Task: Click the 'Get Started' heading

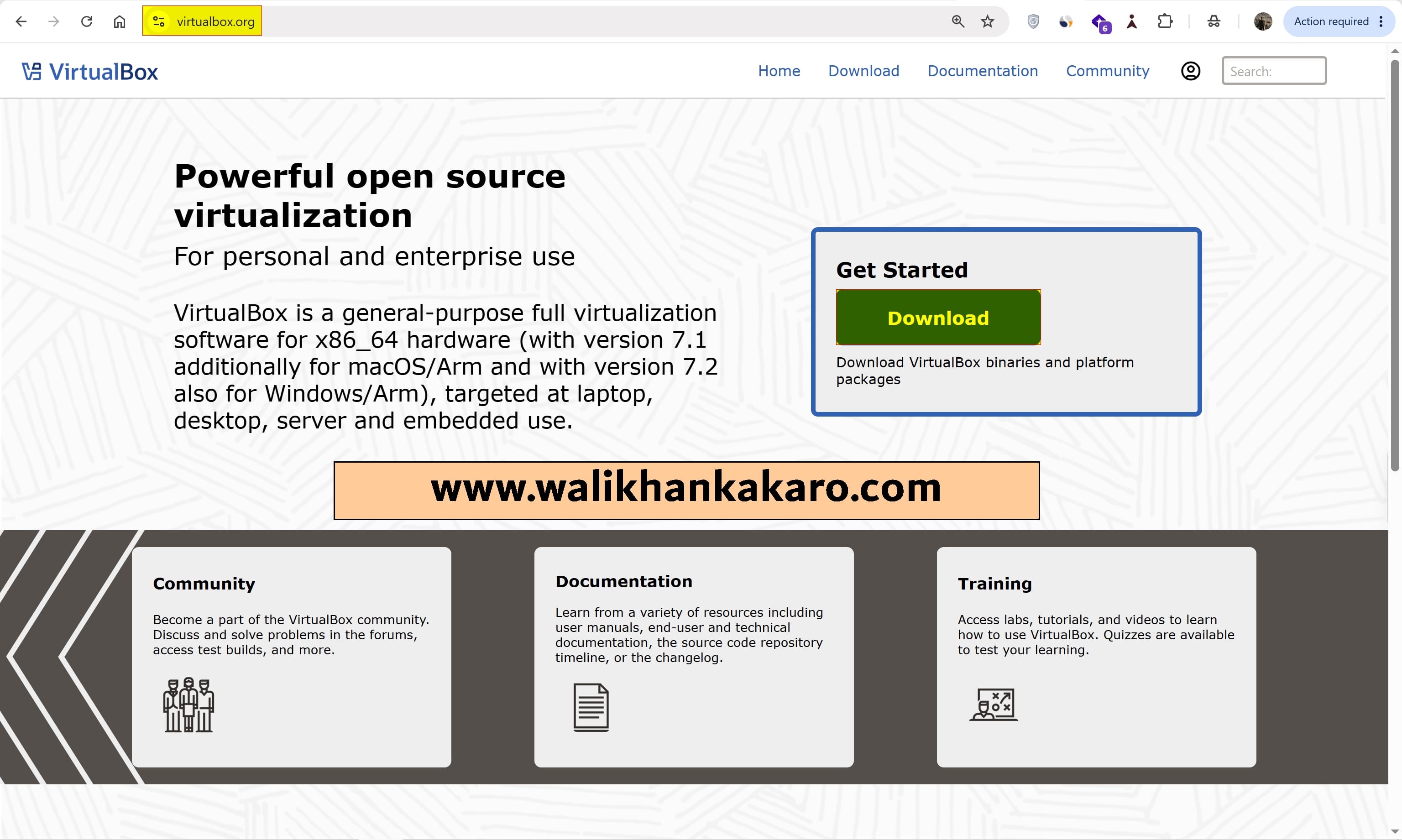Action: (902, 270)
